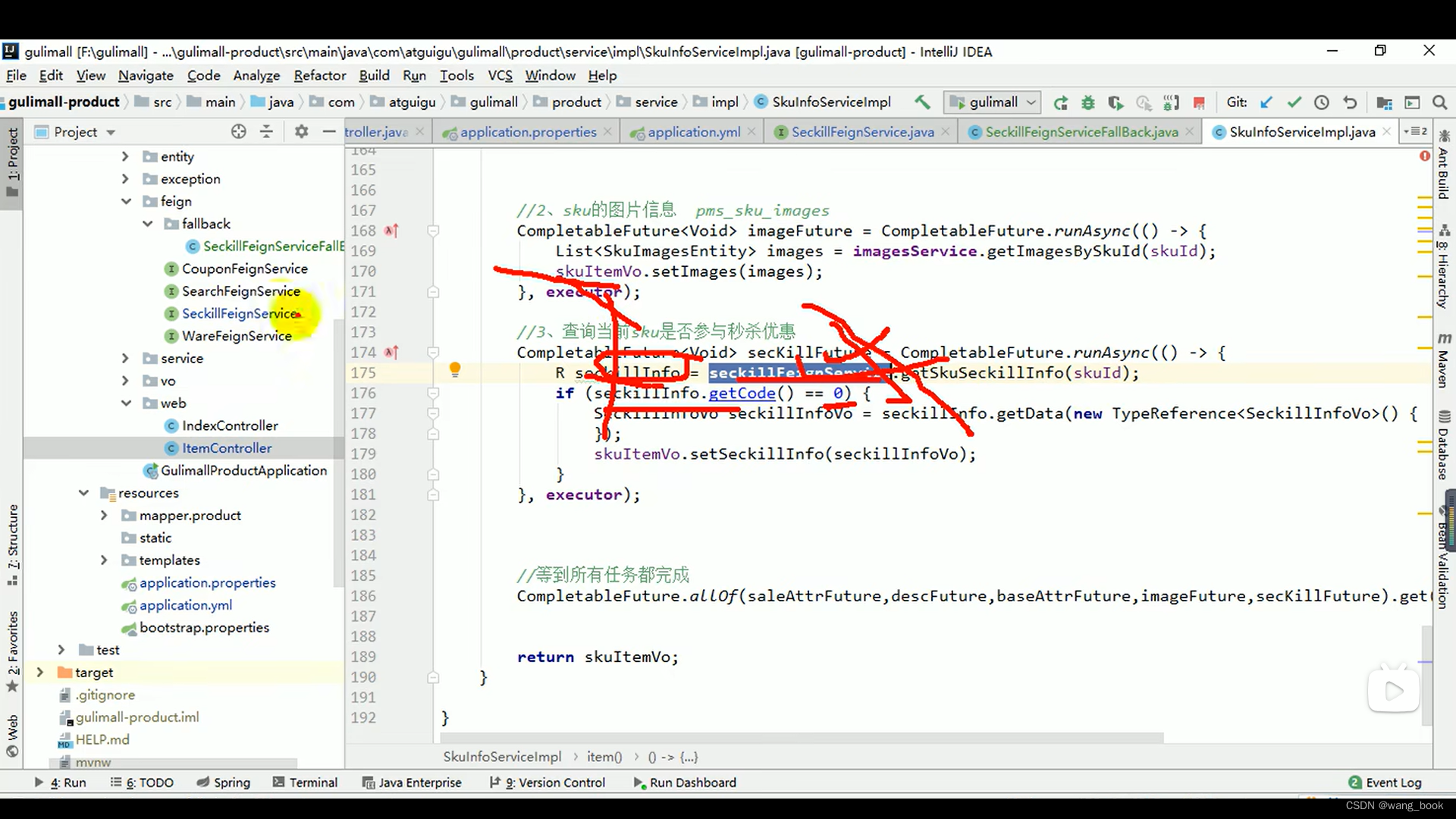Viewport: 1456px width, 819px height.
Task: Click the horizontal editor scrollbar
Action: click(x=802, y=738)
